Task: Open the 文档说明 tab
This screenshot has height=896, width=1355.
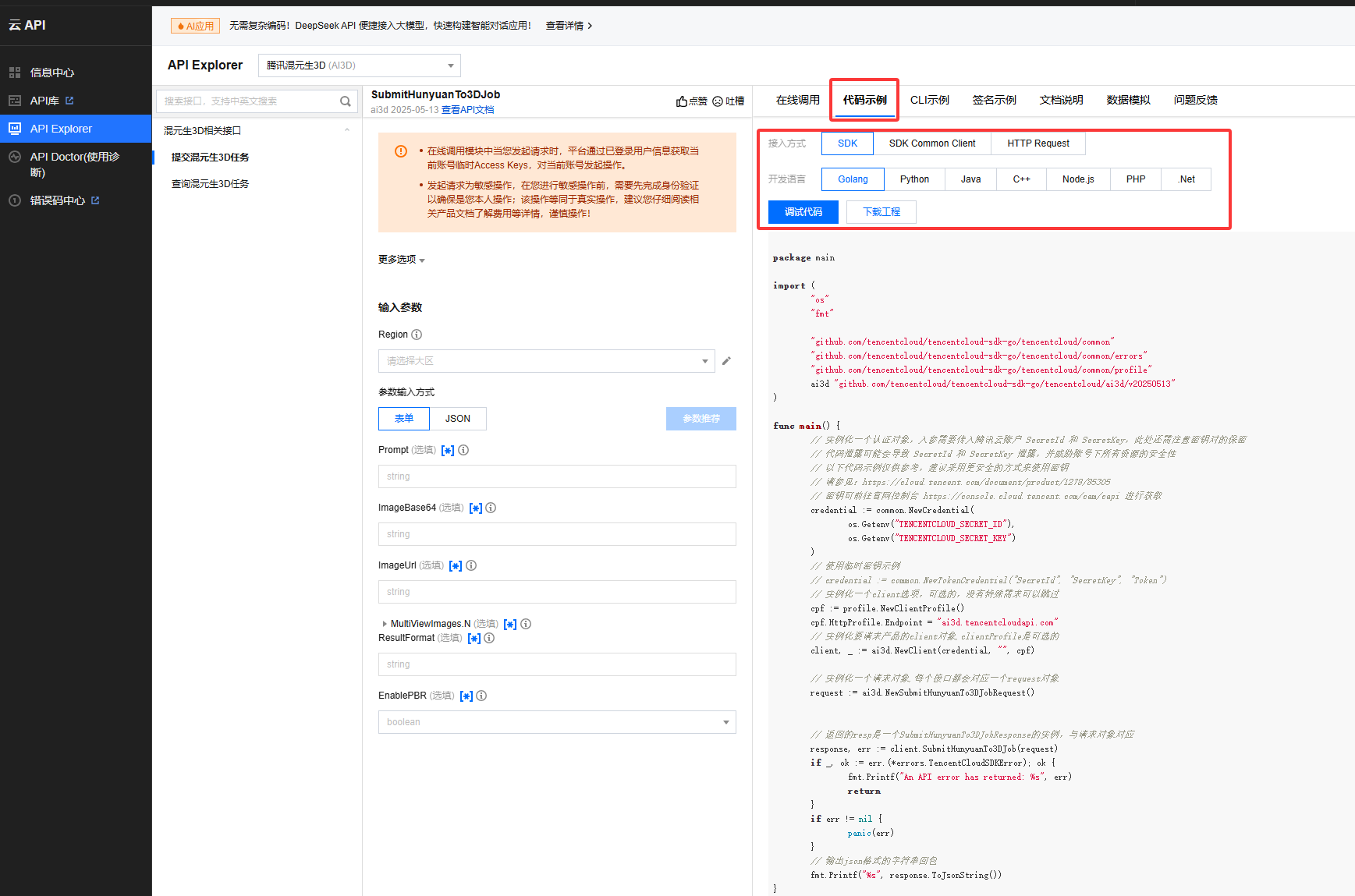Action: [x=1062, y=100]
